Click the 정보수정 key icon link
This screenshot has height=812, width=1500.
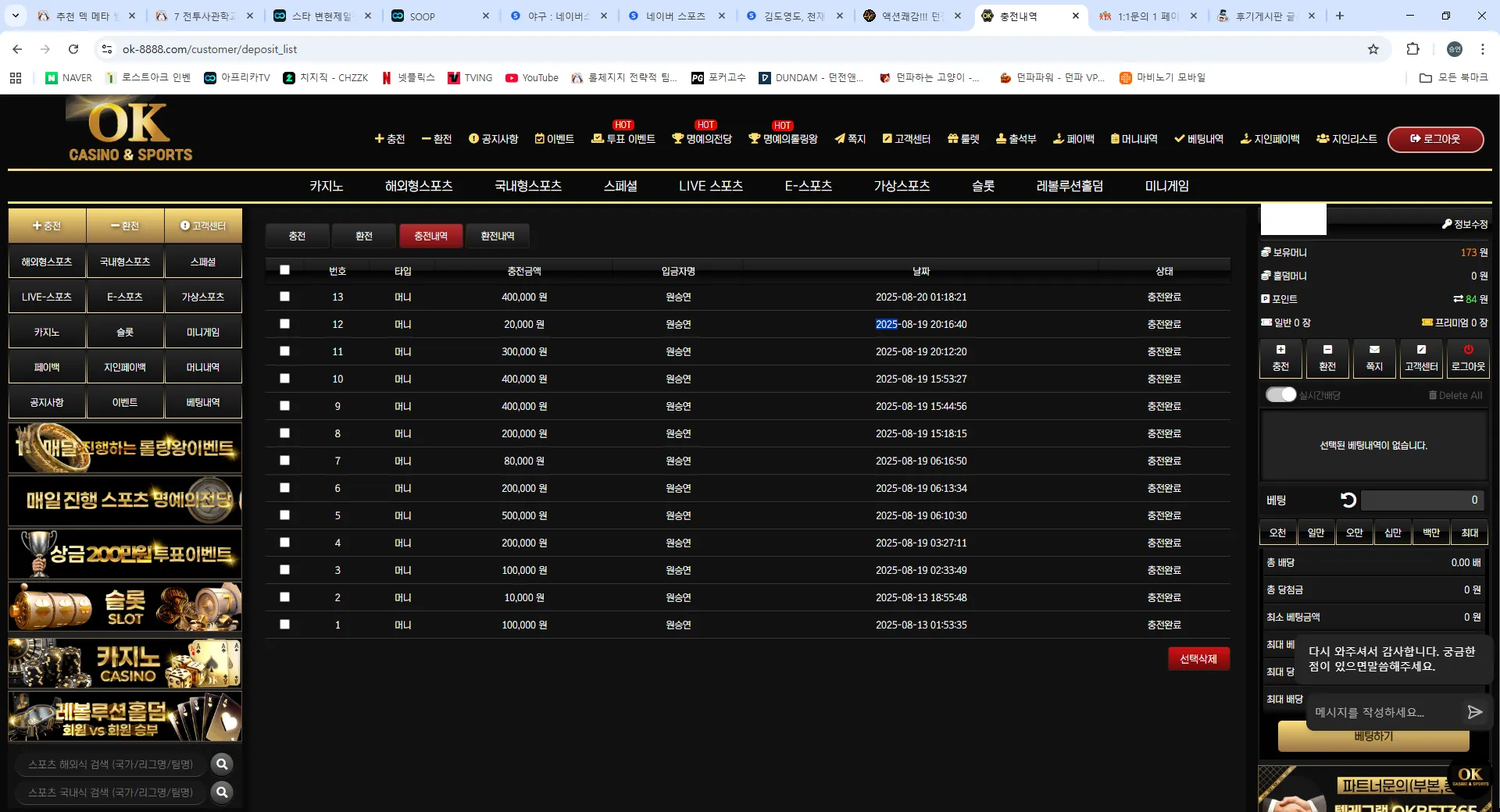pyautogui.click(x=1465, y=224)
